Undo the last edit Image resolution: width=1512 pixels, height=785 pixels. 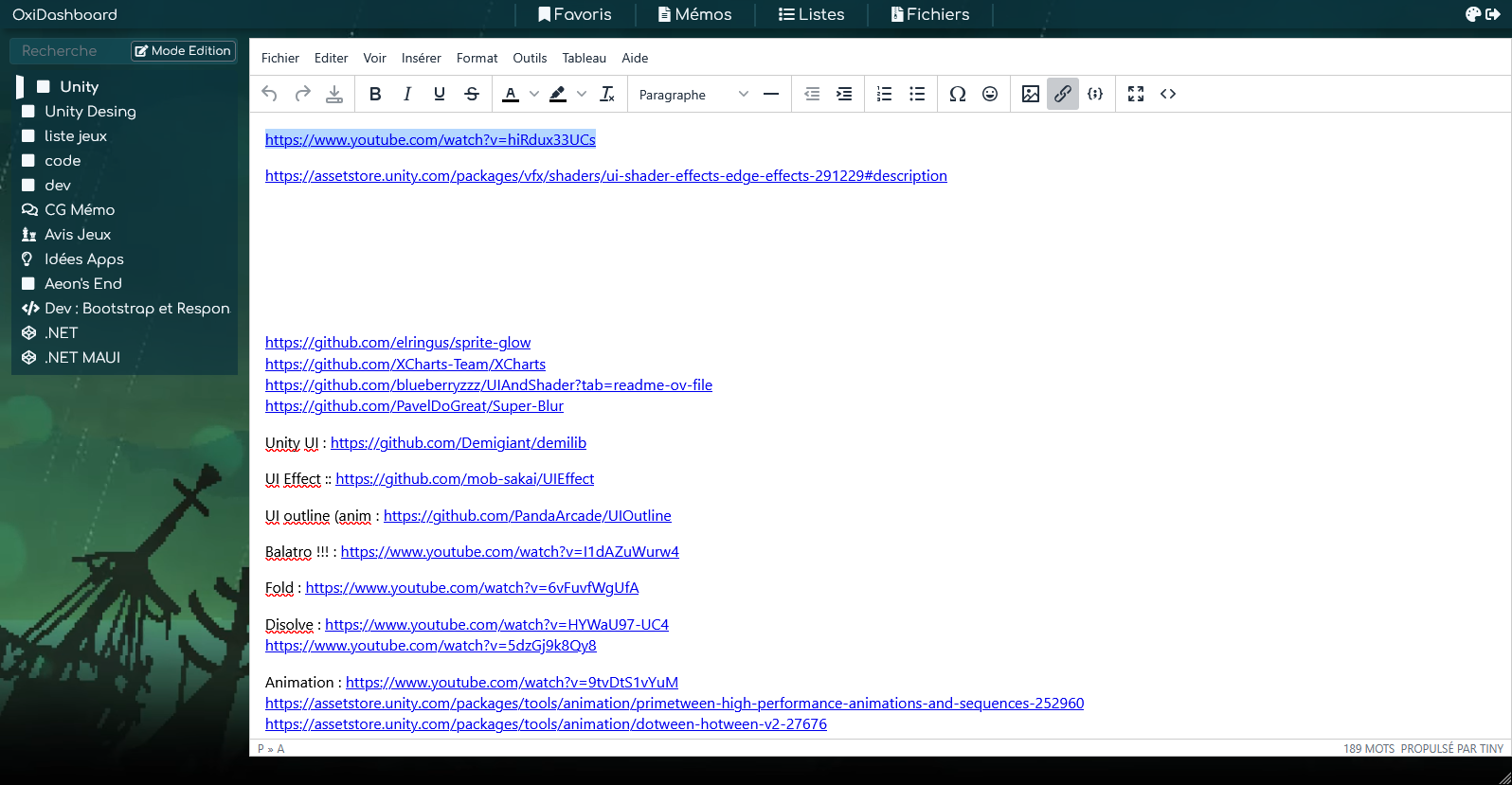270,94
